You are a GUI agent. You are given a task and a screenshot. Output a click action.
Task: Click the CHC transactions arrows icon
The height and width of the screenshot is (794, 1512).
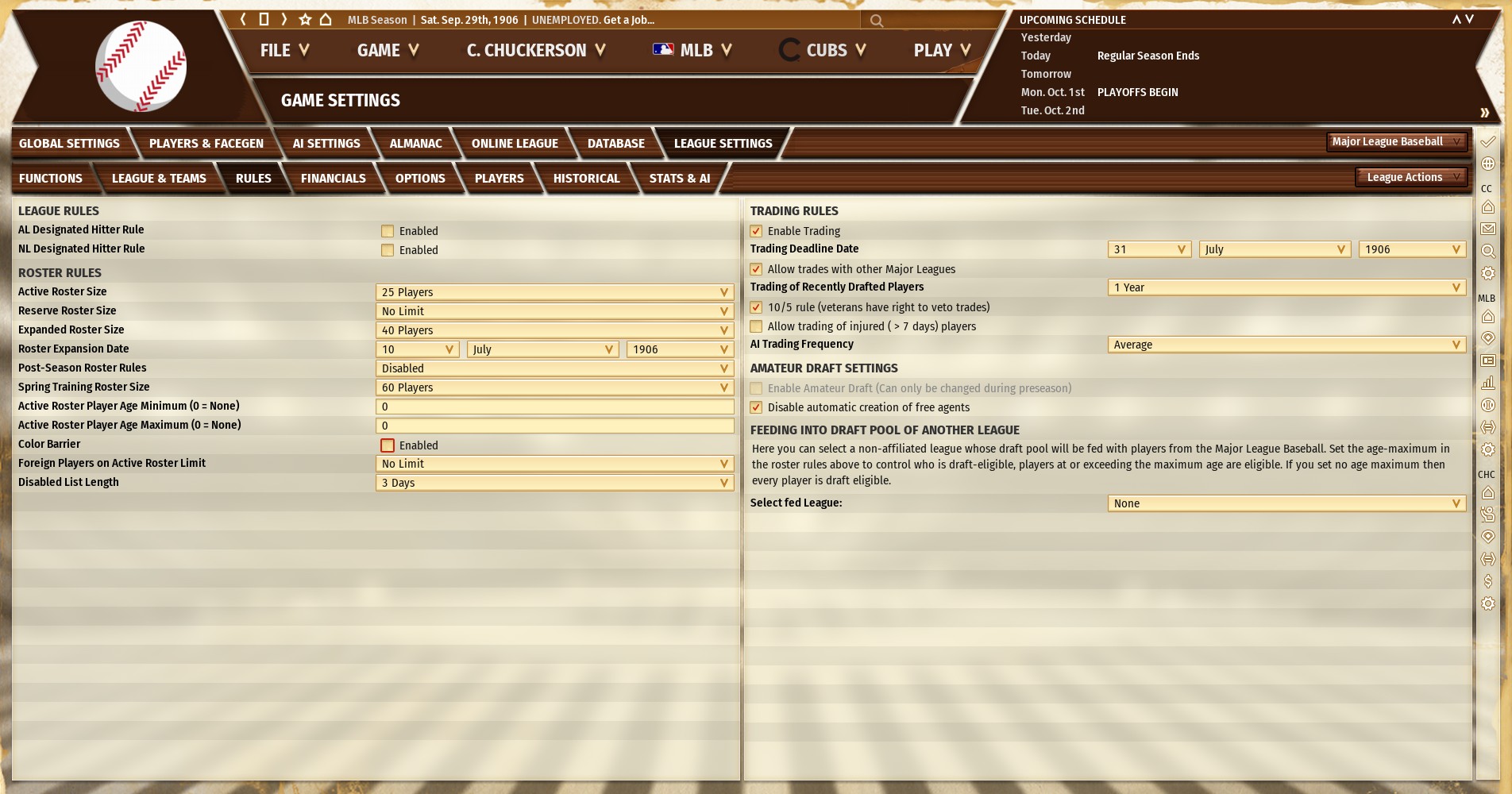[x=1488, y=559]
